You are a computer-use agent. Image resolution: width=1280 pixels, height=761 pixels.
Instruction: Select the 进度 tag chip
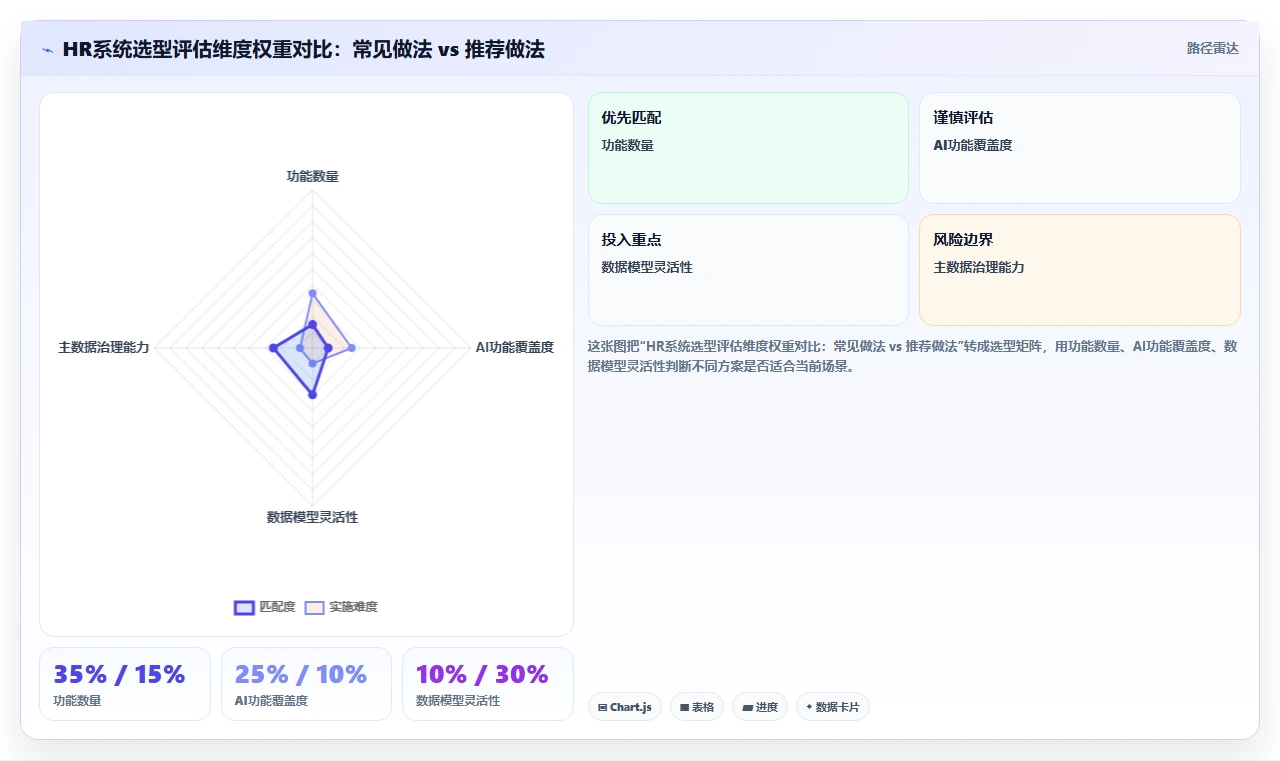coord(760,707)
